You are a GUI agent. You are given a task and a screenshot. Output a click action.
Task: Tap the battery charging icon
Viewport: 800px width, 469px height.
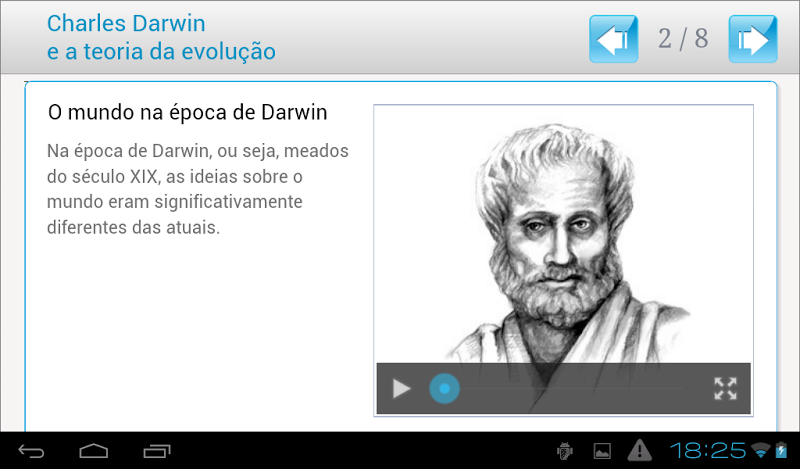781,451
